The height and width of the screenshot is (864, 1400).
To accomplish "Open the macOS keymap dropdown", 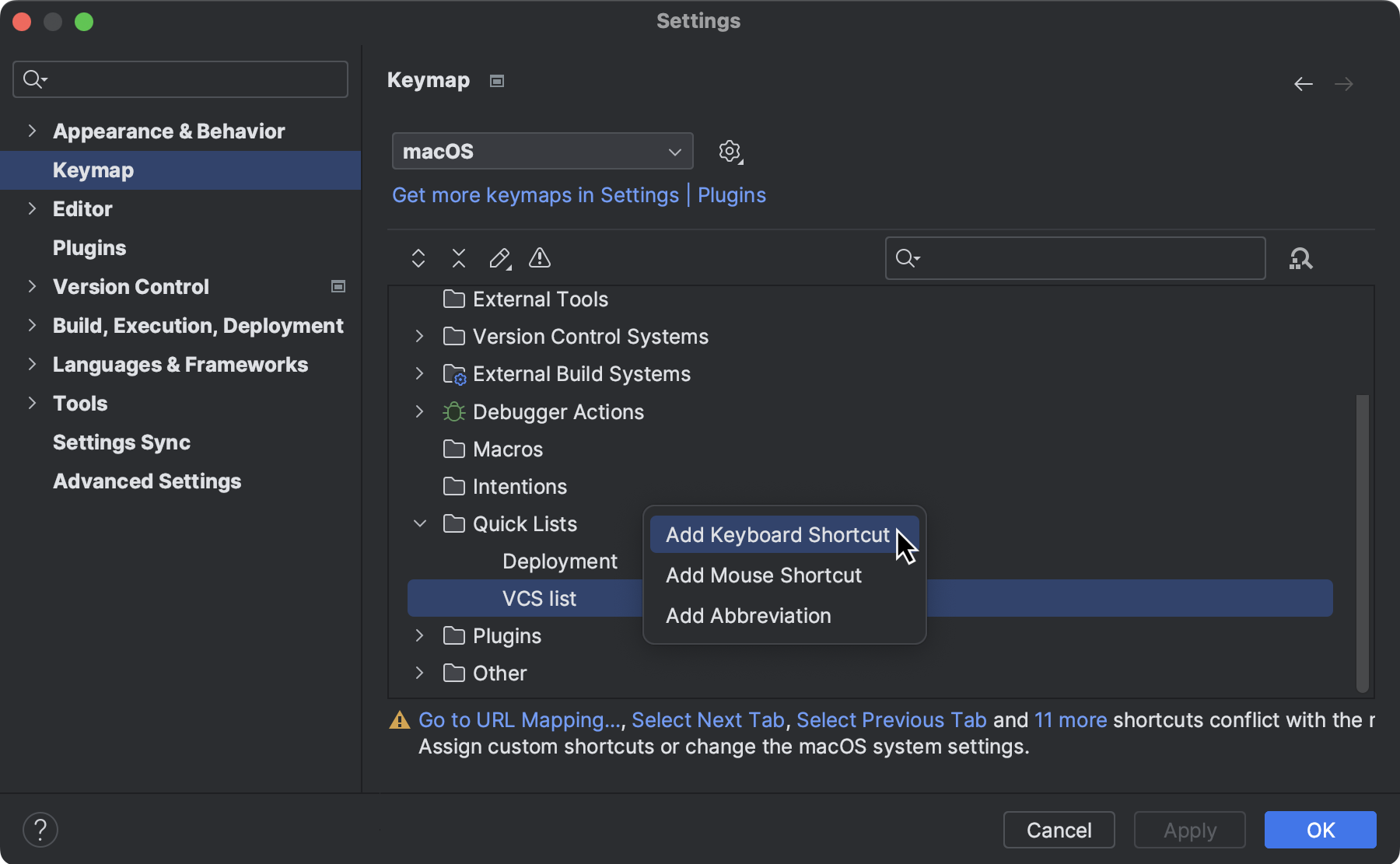I will tap(542, 151).
